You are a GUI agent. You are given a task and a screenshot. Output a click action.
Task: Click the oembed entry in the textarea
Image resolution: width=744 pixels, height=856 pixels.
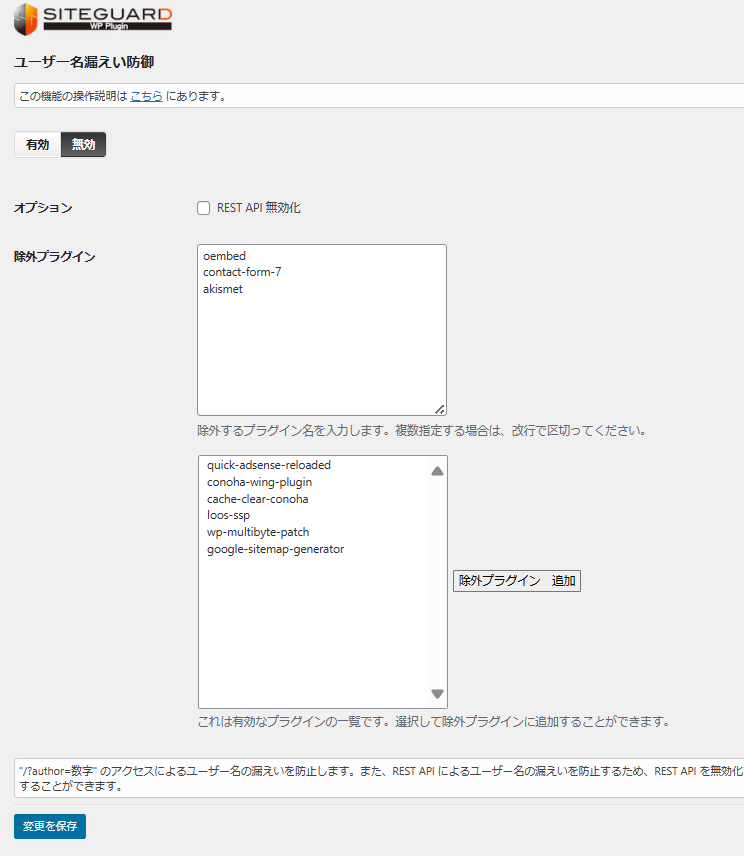[224, 256]
